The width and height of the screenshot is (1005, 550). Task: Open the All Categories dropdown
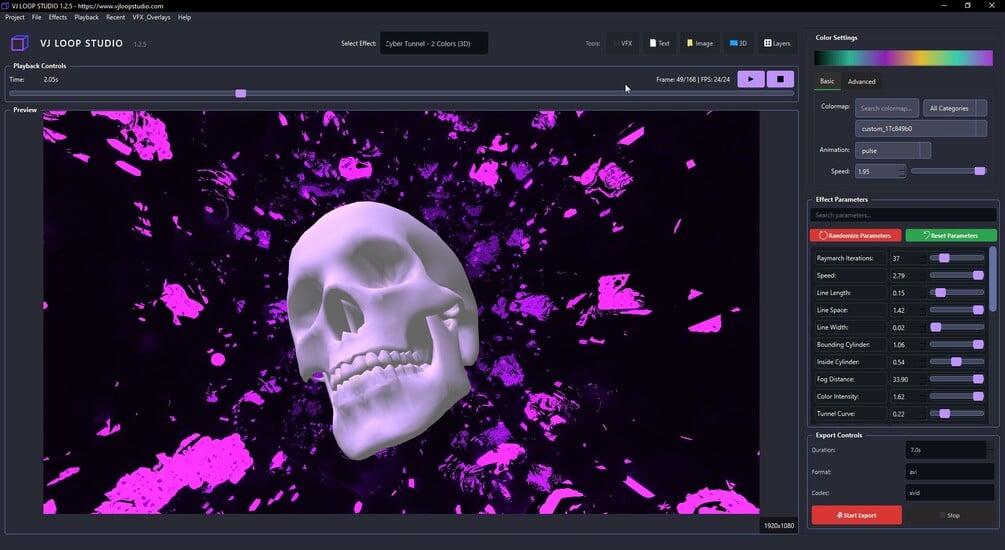click(954, 108)
